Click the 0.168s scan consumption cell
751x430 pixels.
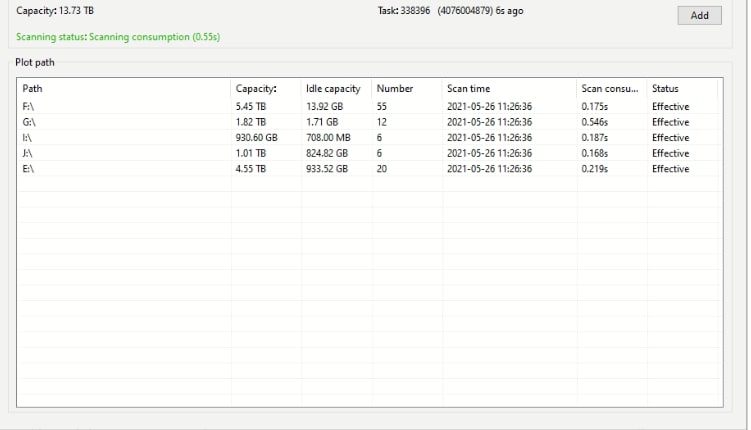[x=594, y=153]
